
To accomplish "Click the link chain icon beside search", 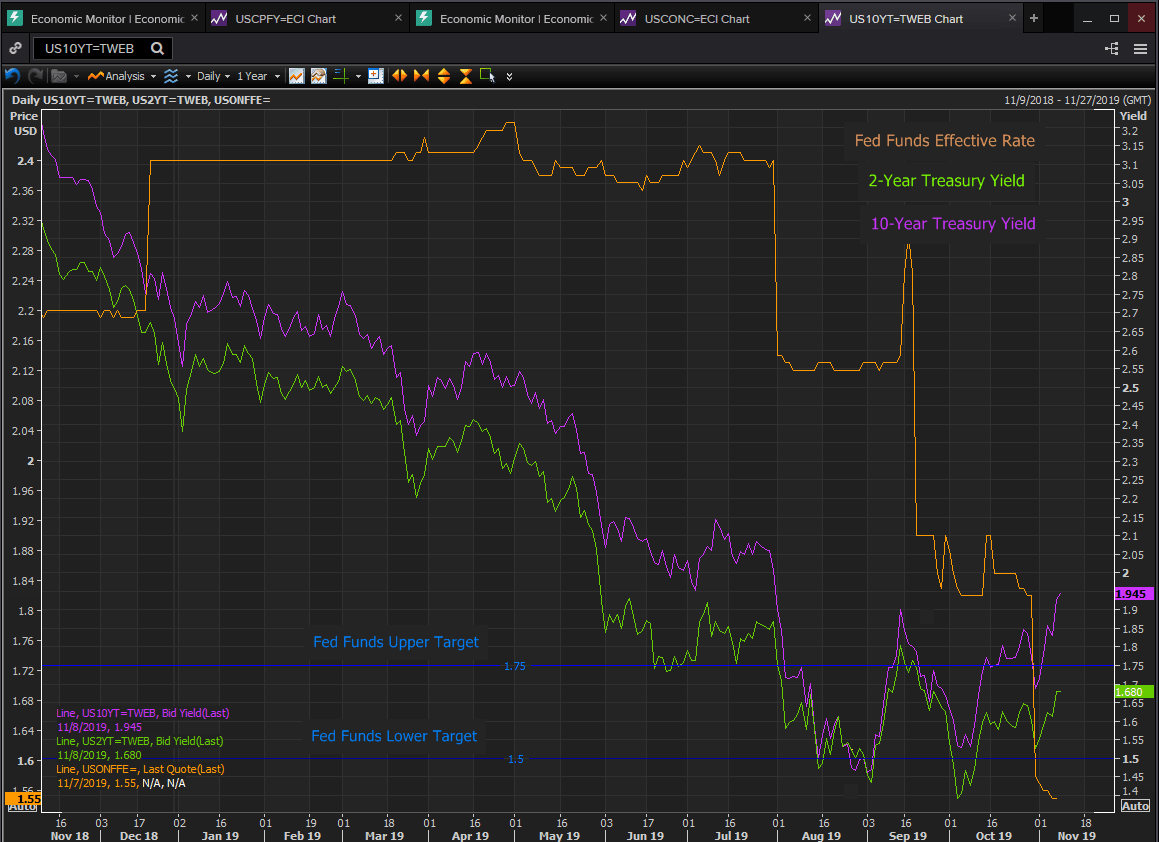I will point(15,48).
